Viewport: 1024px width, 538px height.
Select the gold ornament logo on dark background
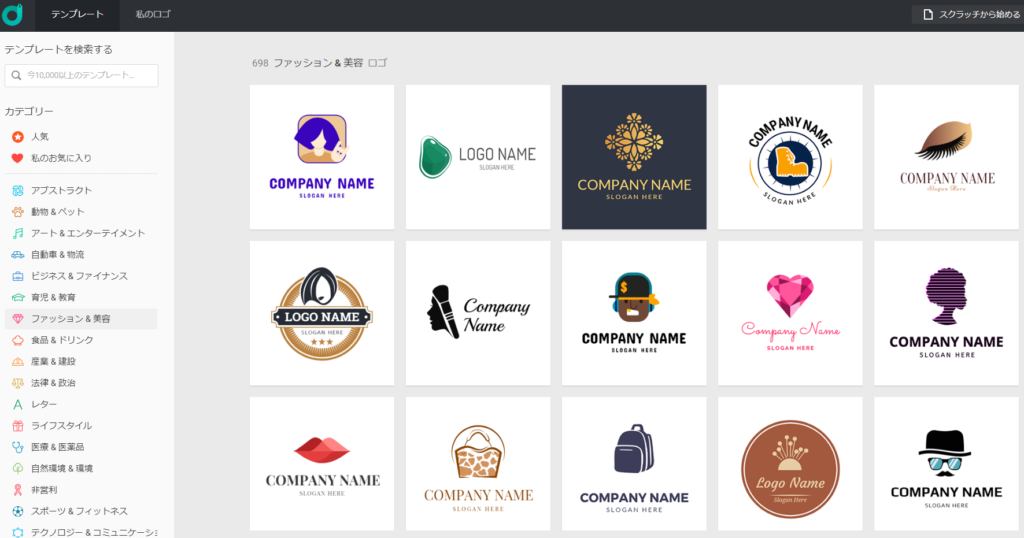(x=634, y=157)
